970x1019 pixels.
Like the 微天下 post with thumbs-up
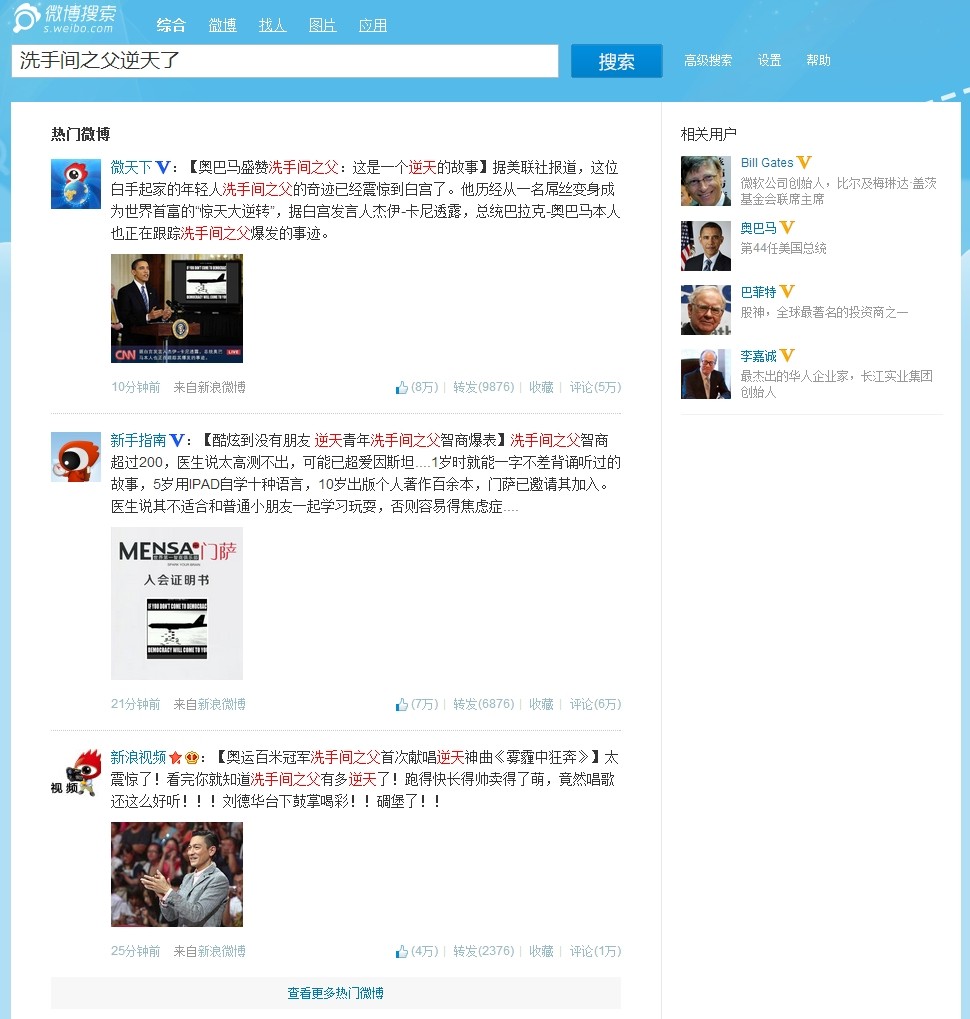(402, 387)
